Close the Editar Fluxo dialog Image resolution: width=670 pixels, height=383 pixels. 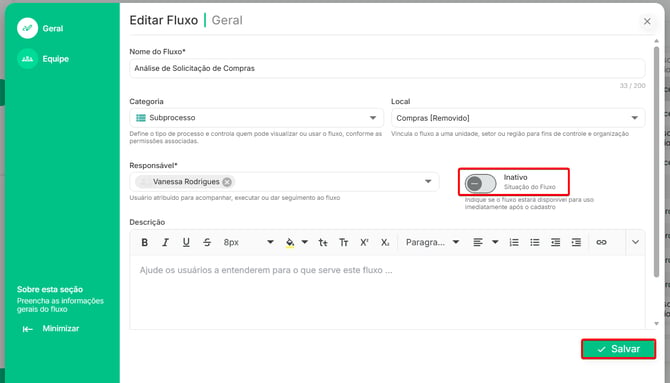click(647, 21)
